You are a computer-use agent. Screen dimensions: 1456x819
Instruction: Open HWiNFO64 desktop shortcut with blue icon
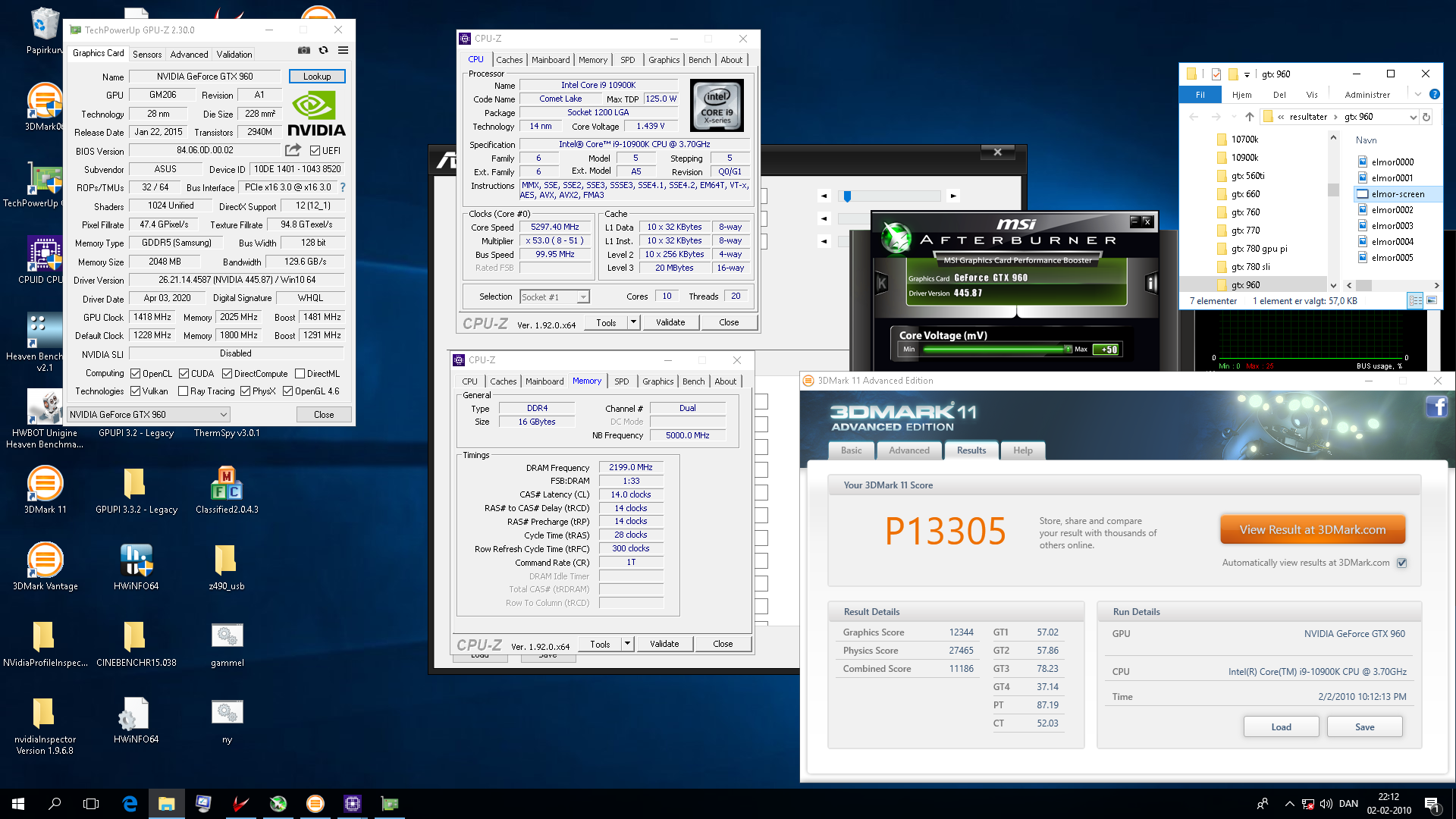coord(136,566)
